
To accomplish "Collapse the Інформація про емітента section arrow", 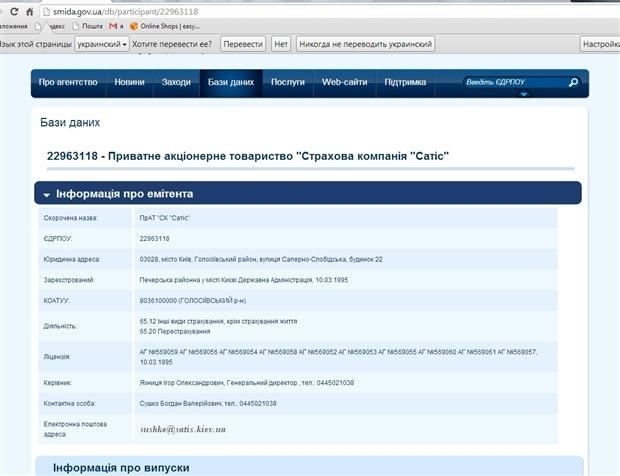I will tap(46, 194).
